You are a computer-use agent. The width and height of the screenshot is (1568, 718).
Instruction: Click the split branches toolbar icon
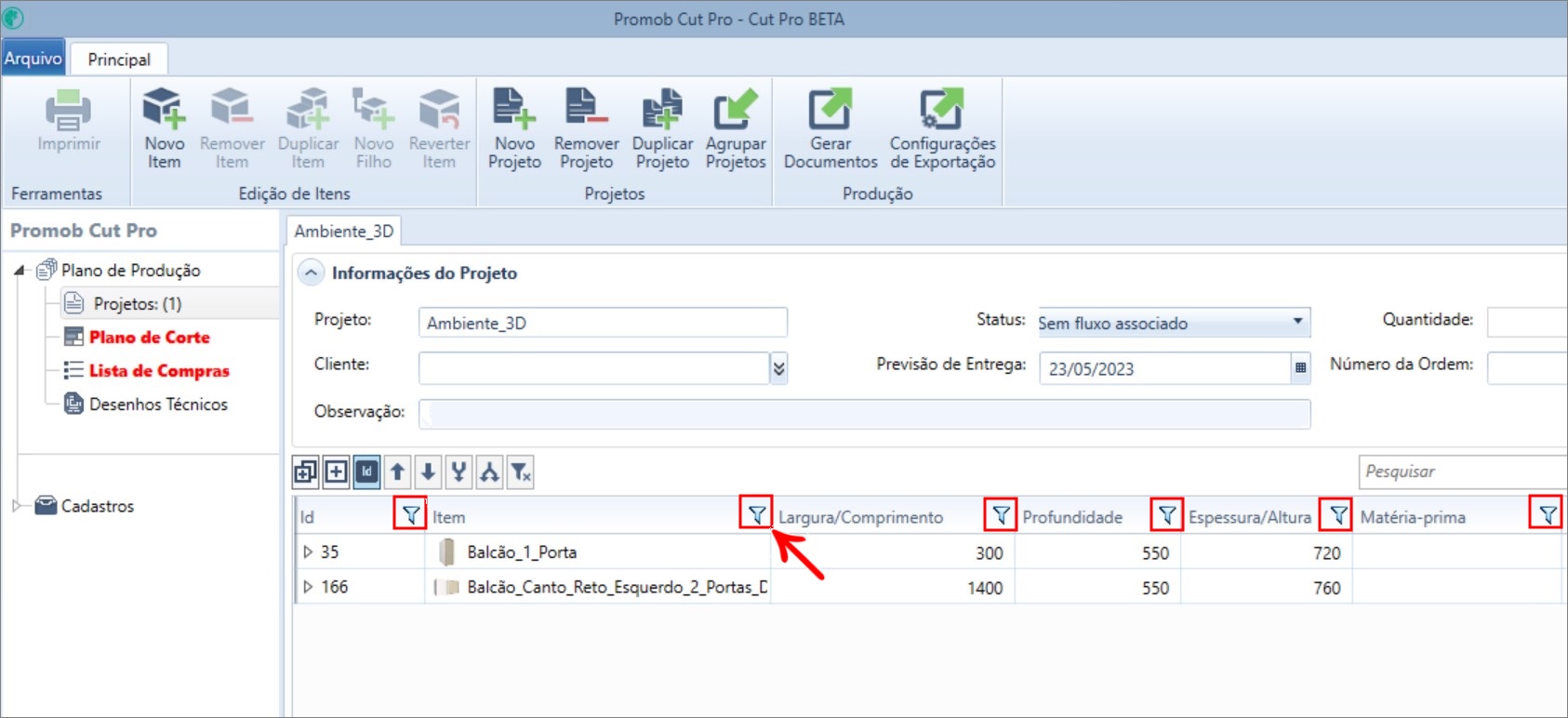point(489,472)
